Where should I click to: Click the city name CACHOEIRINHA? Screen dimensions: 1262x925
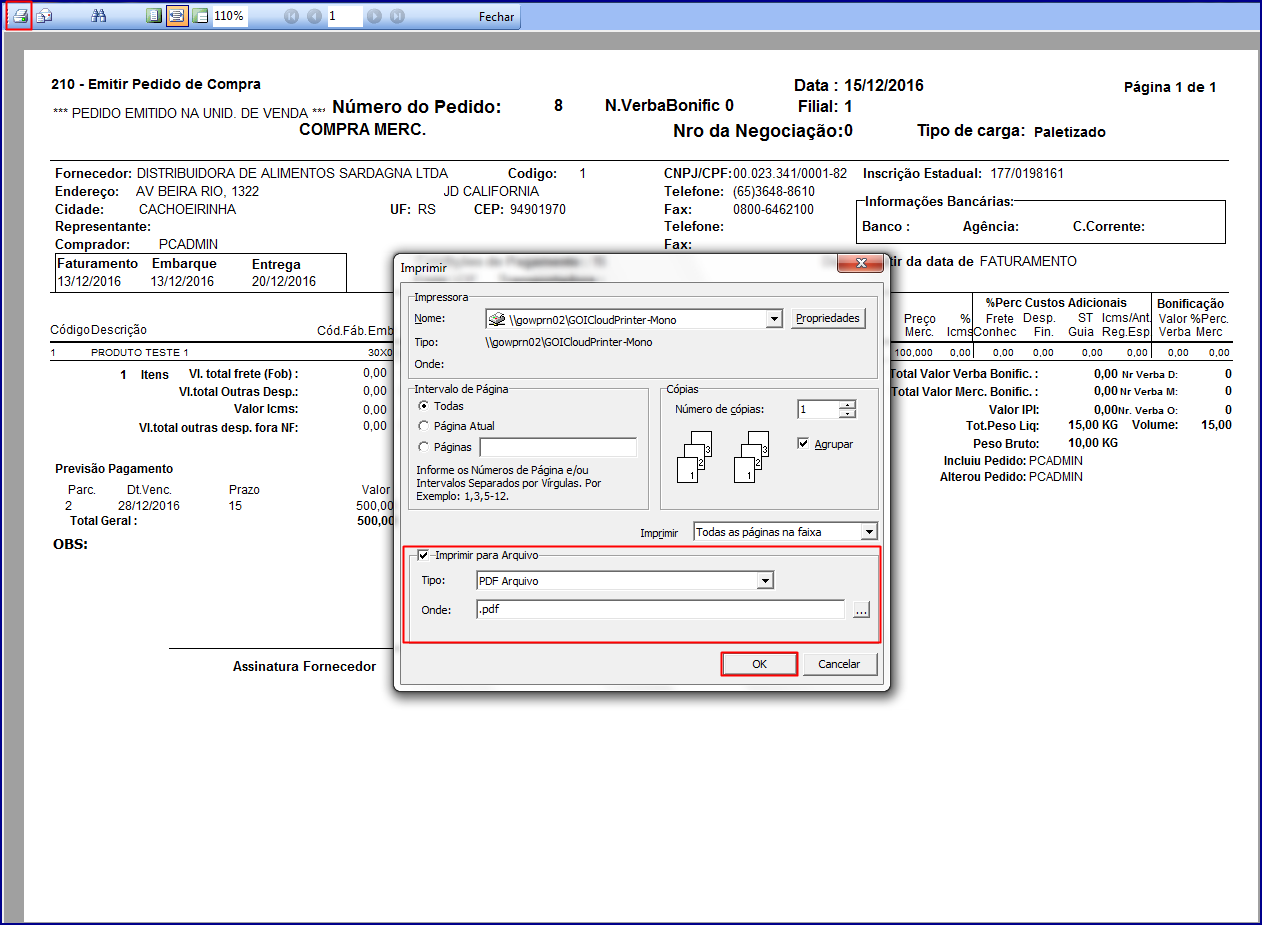point(187,210)
